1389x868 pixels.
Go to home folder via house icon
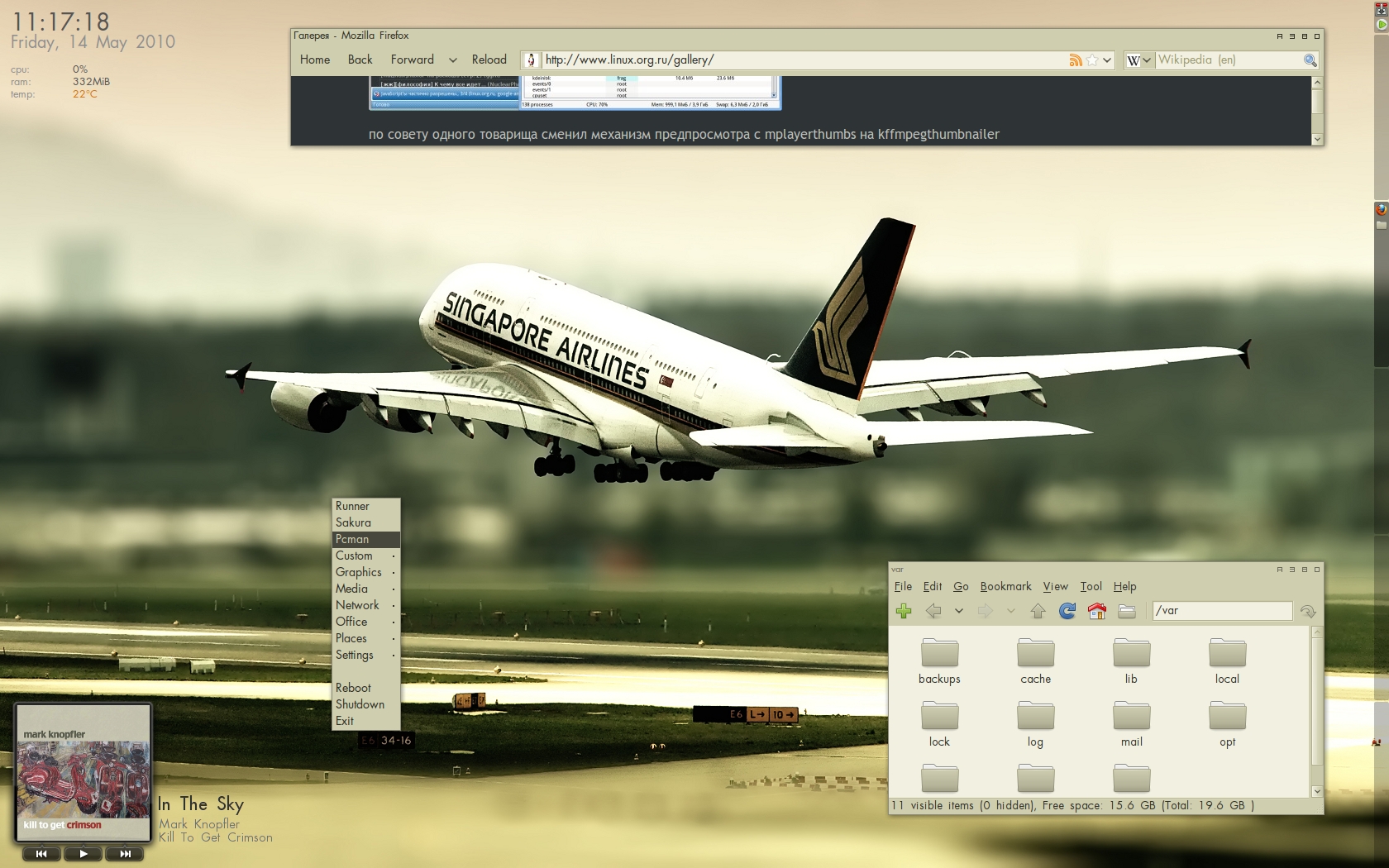1097,611
